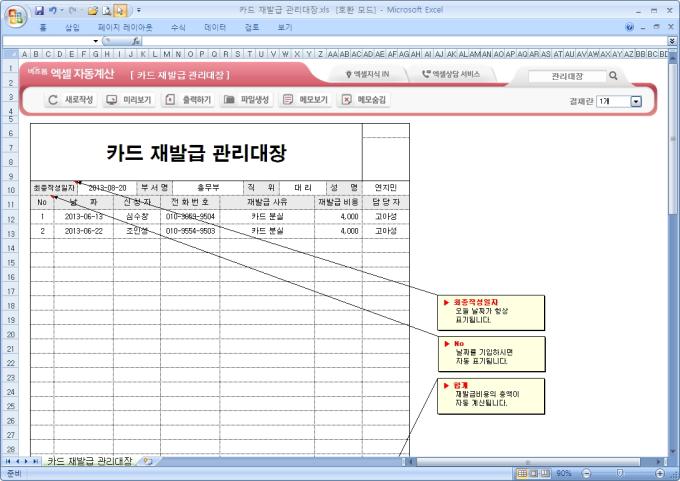Click the 메모보기 button

point(305,100)
